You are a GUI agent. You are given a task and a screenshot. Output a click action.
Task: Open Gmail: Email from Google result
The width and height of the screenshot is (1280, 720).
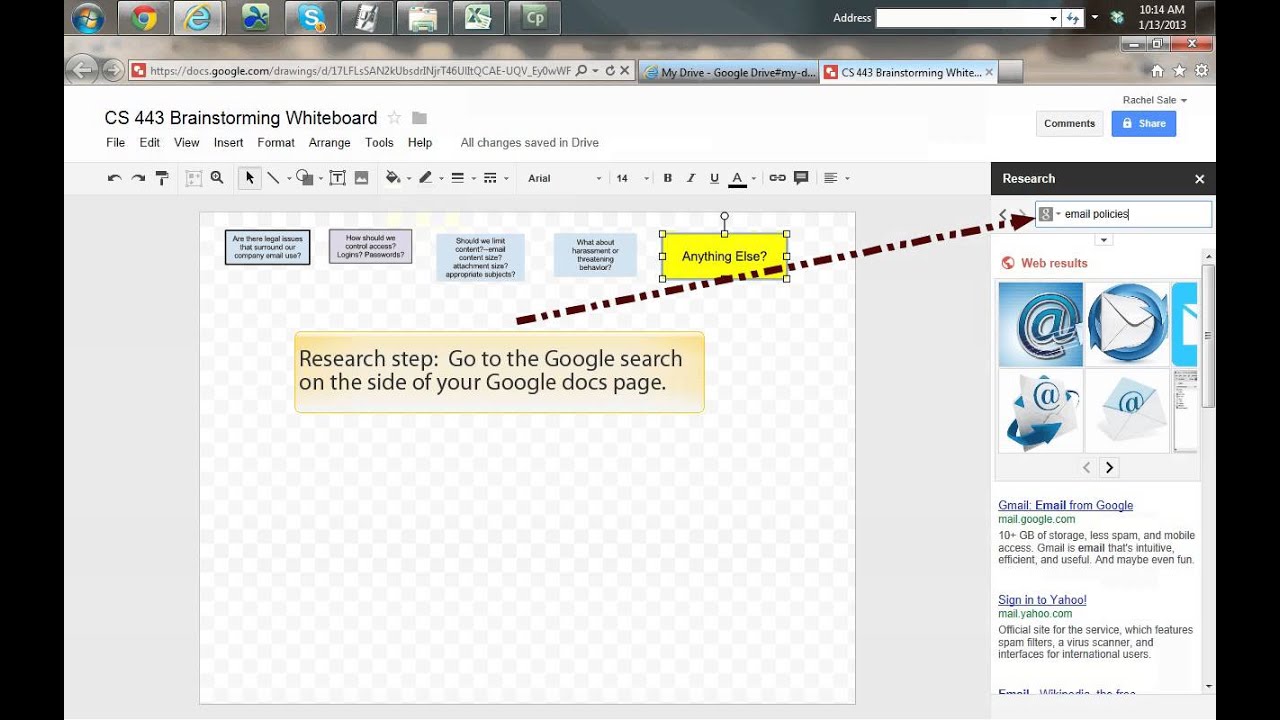1065,505
